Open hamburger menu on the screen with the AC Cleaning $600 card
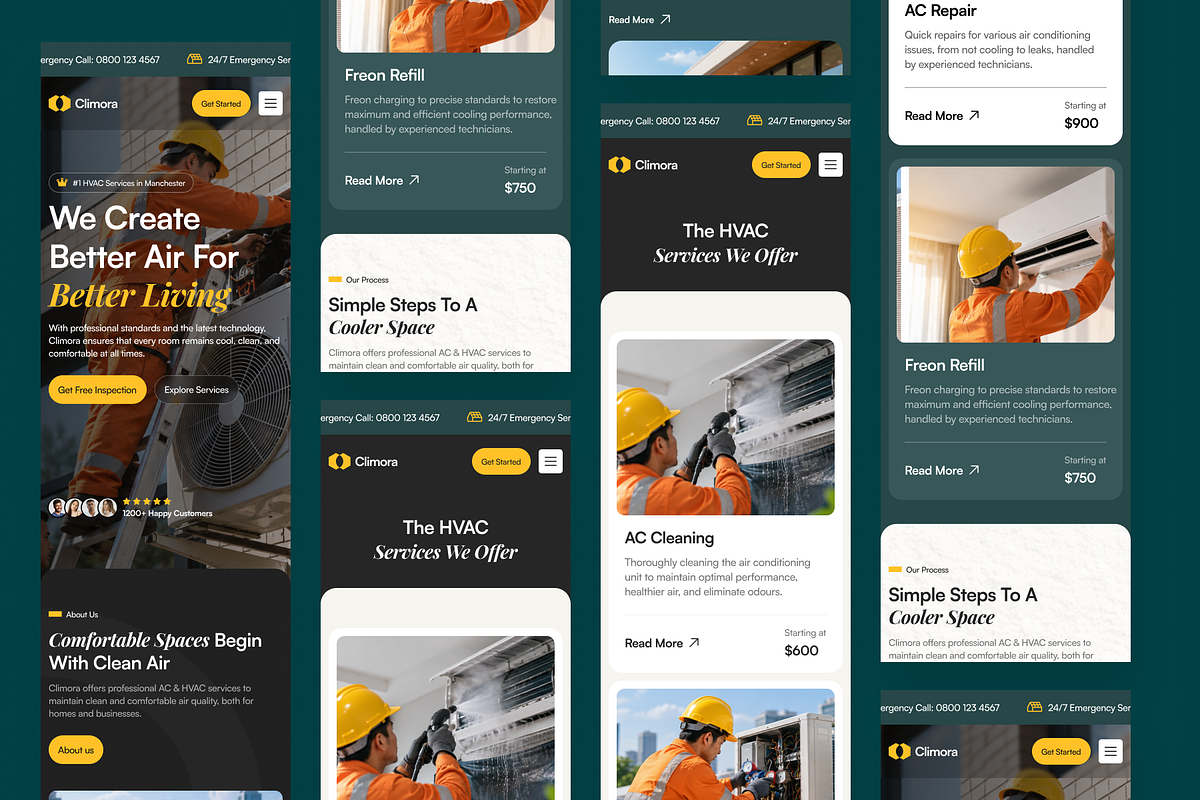This screenshot has height=800, width=1200. [830, 165]
